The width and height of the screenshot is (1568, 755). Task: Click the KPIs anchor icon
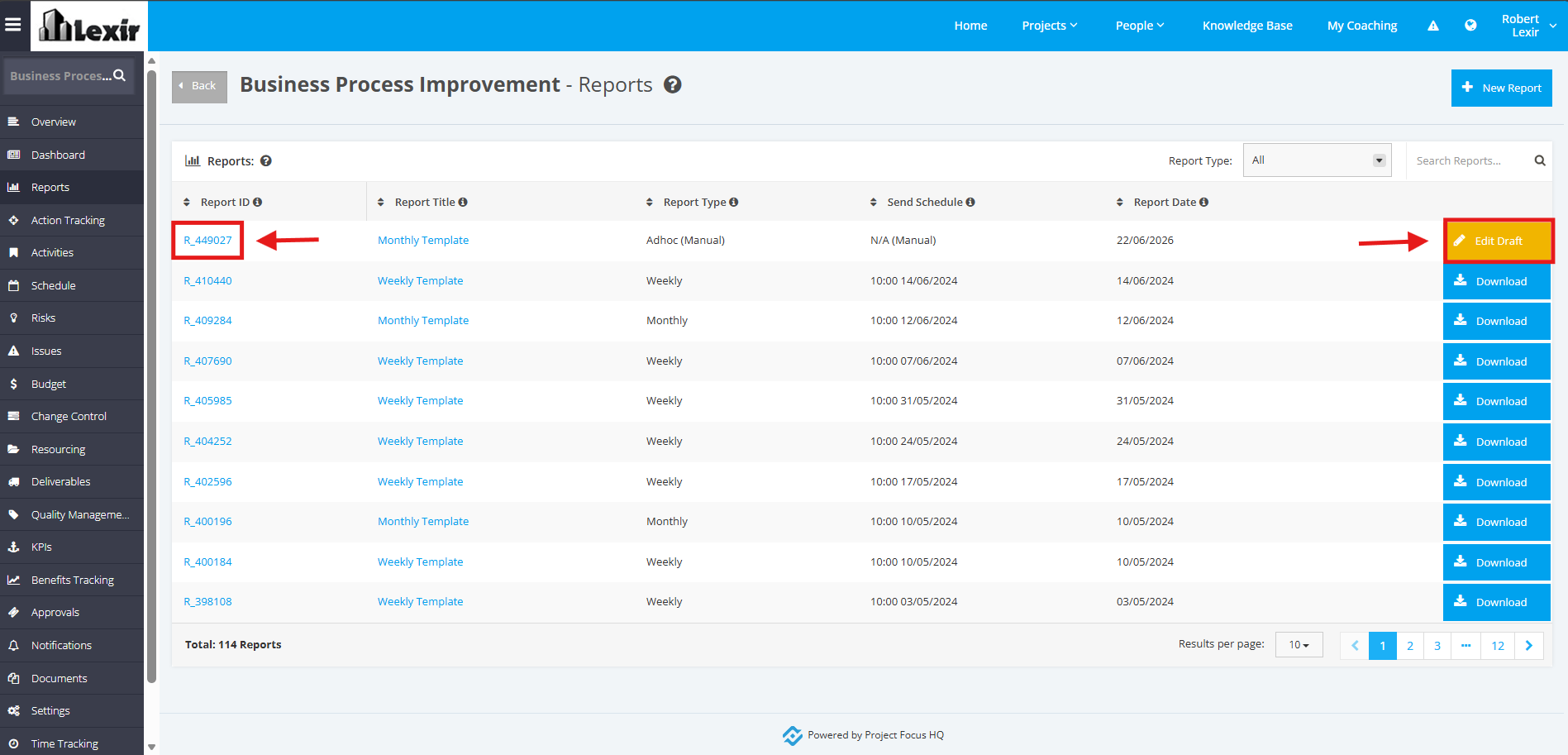click(x=13, y=547)
